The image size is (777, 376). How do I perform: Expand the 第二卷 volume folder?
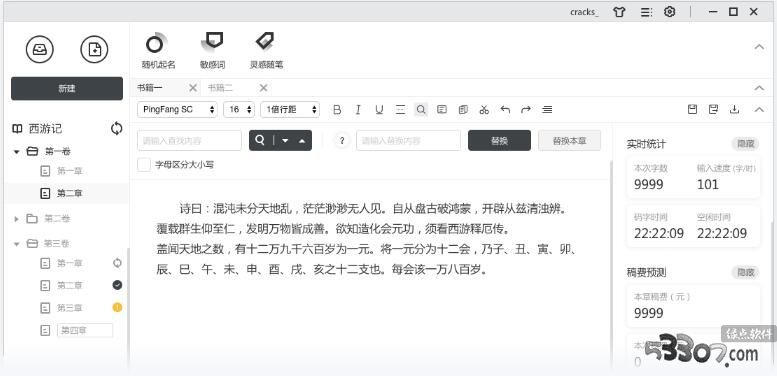(x=17, y=218)
